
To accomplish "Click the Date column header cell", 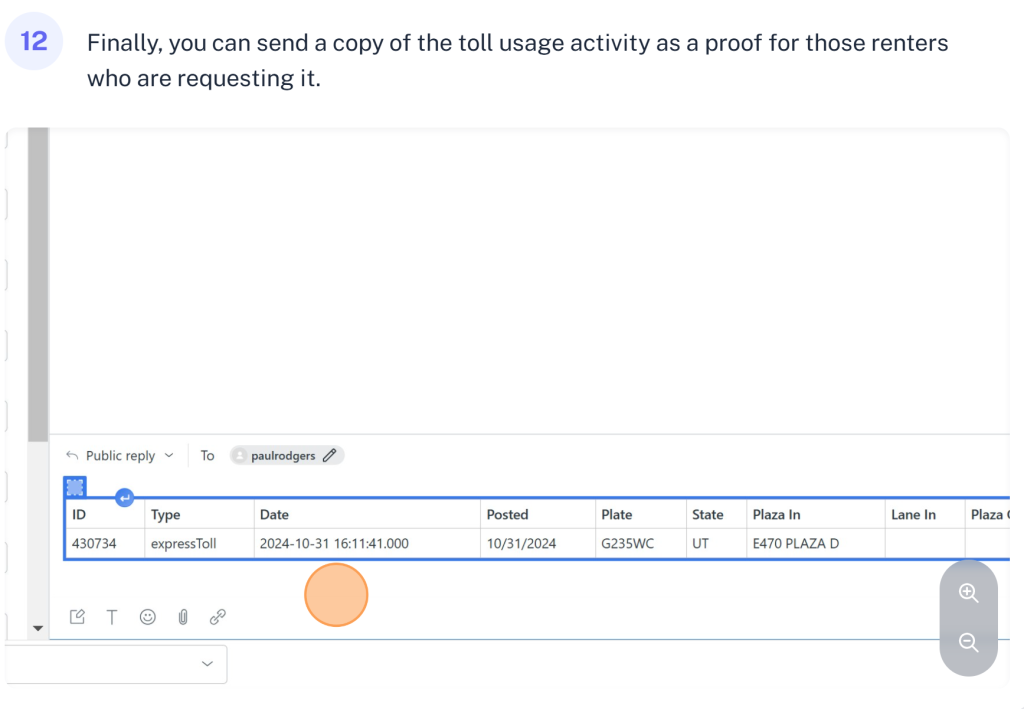I will (x=366, y=514).
